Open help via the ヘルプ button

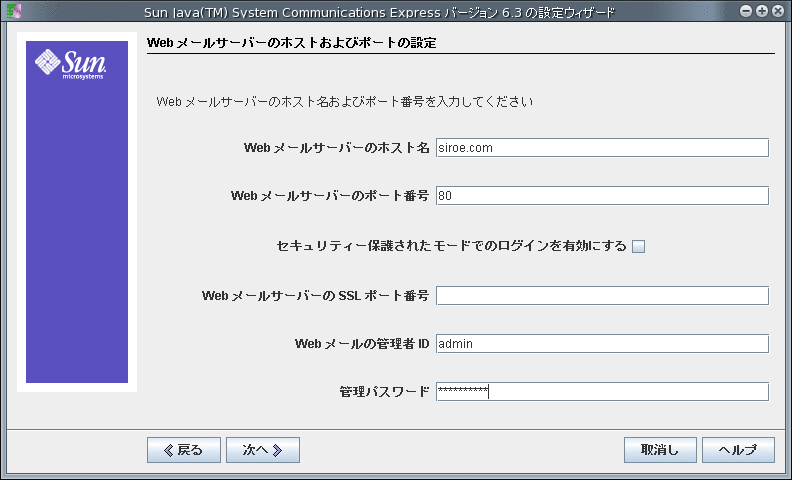tap(738, 450)
